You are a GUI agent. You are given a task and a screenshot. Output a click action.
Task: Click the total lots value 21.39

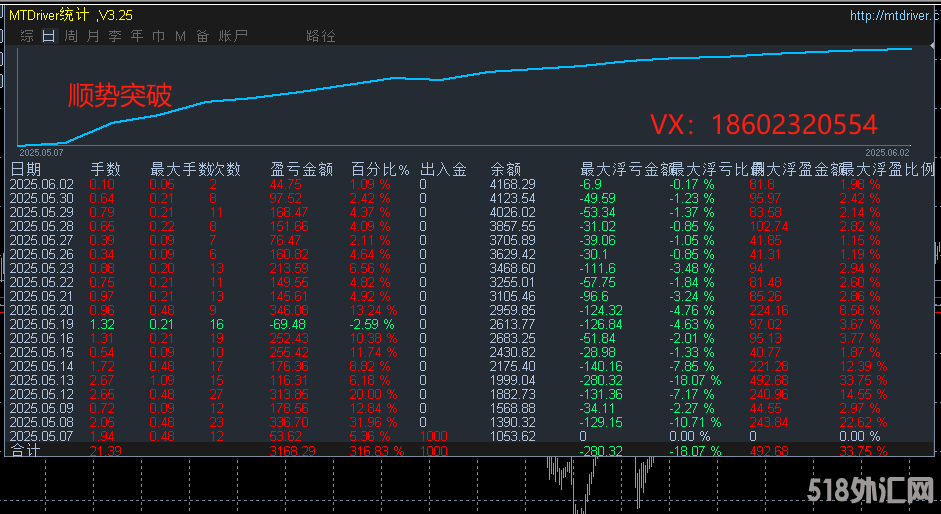(106, 451)
